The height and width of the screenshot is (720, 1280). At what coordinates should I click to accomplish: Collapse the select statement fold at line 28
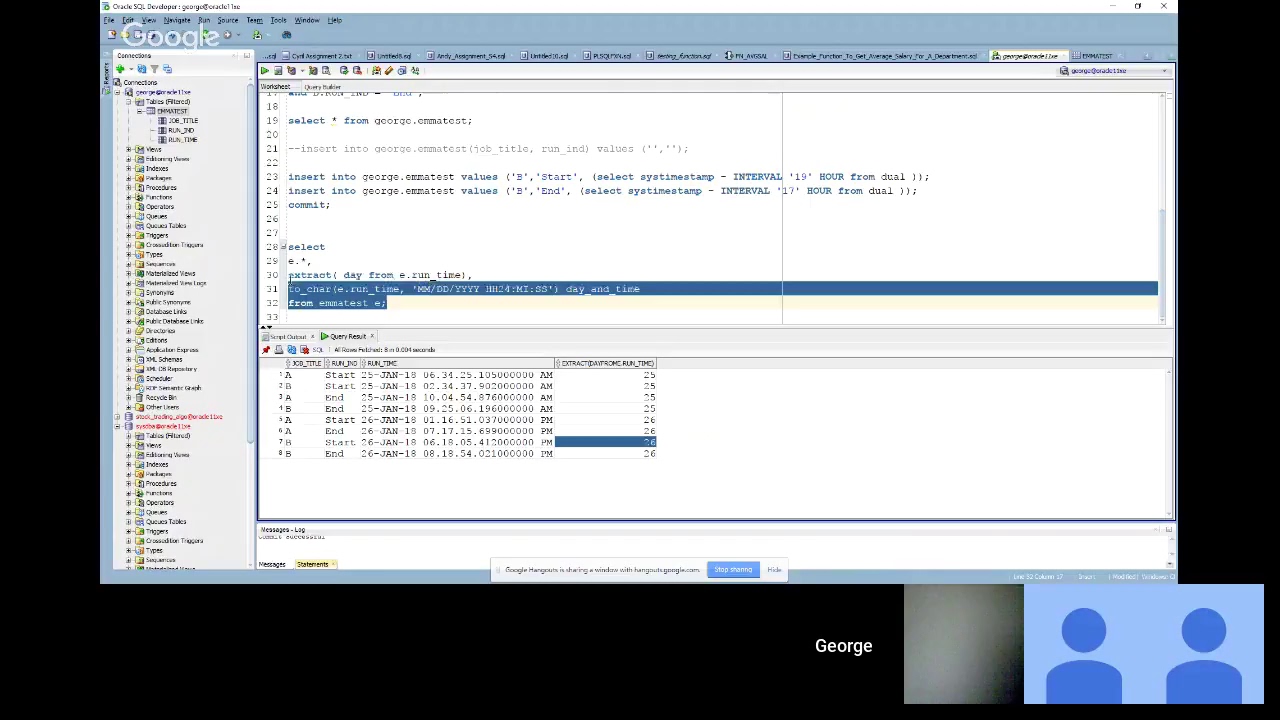tap(283, 247)
